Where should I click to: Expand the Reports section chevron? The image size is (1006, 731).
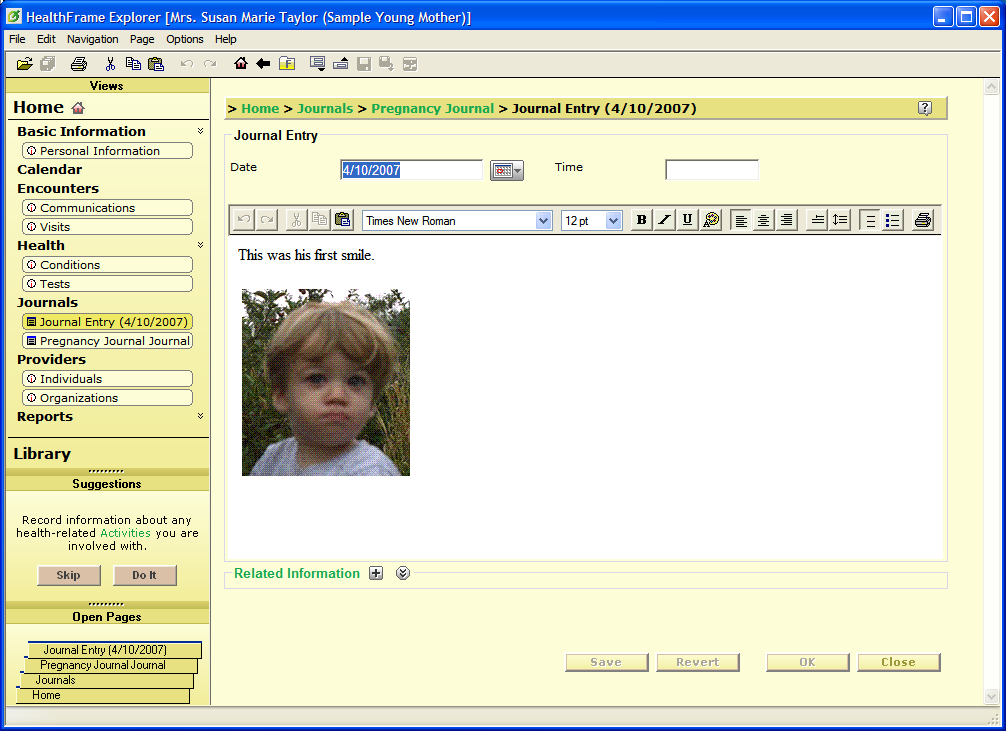(200, 416)
